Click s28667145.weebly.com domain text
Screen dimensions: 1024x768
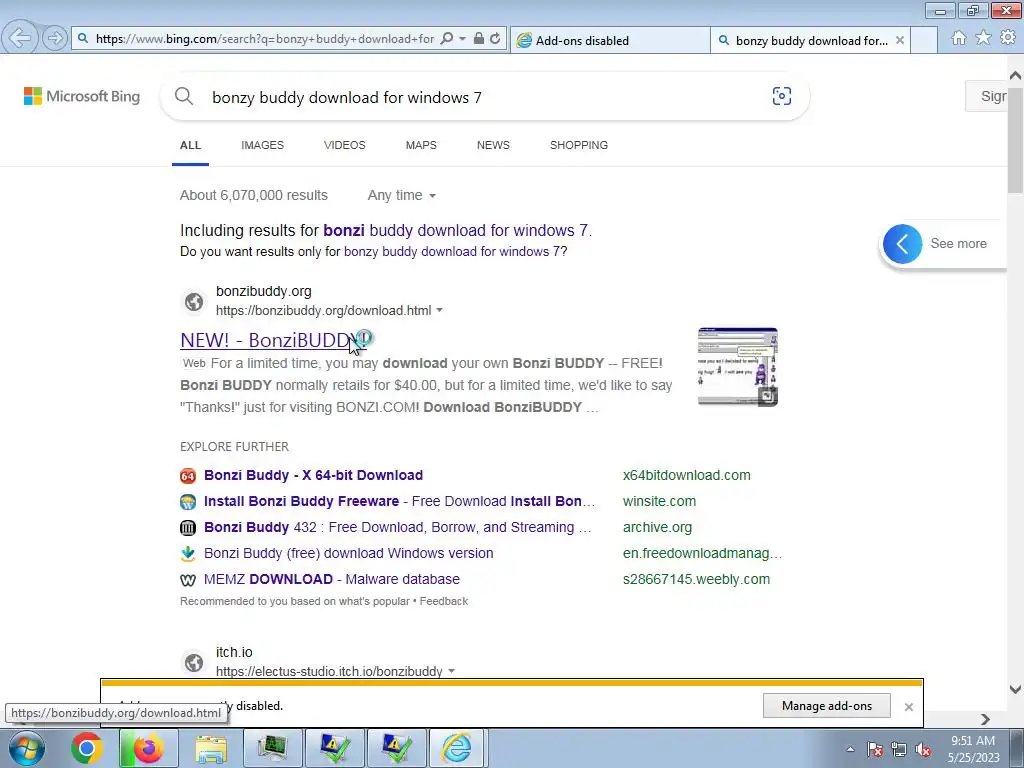(x=696, y=579)
